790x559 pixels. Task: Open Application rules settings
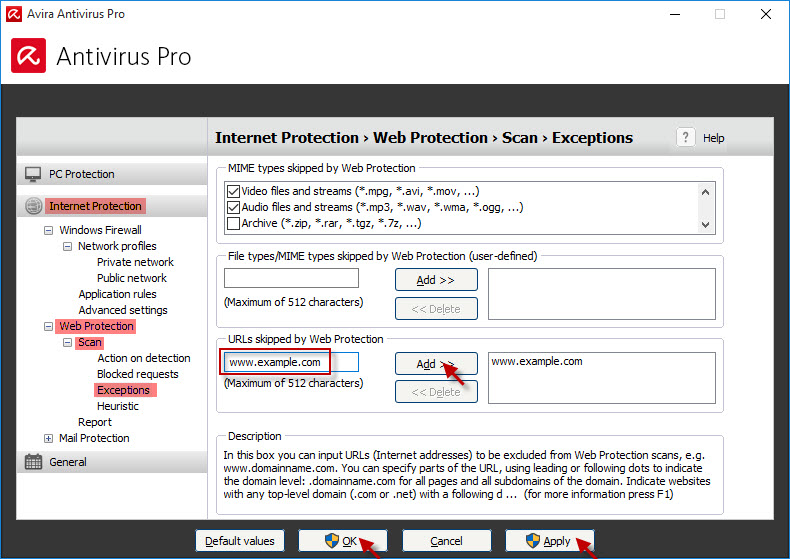coord(117,294)
